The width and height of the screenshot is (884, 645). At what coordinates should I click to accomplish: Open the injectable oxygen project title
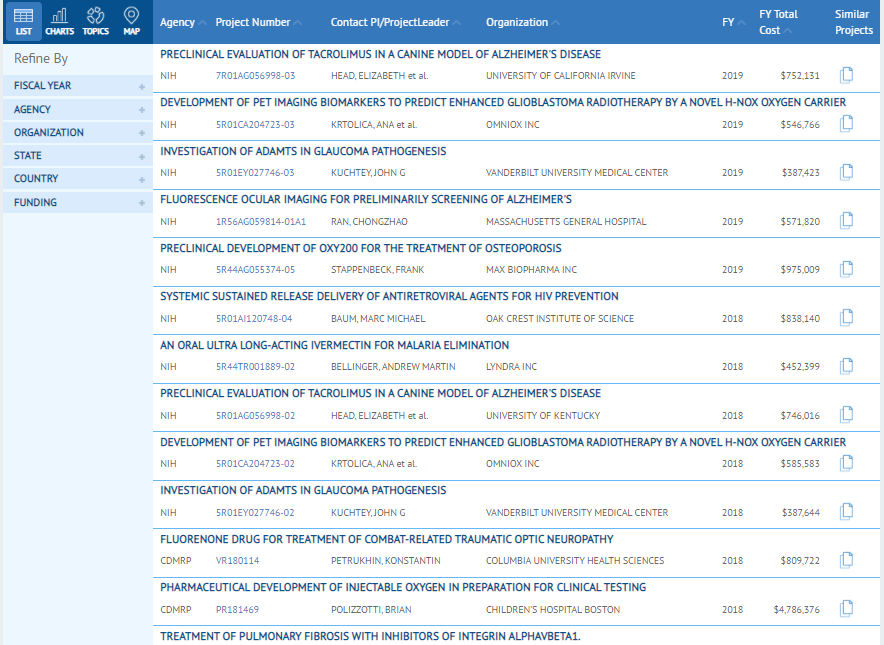point(403,587)
